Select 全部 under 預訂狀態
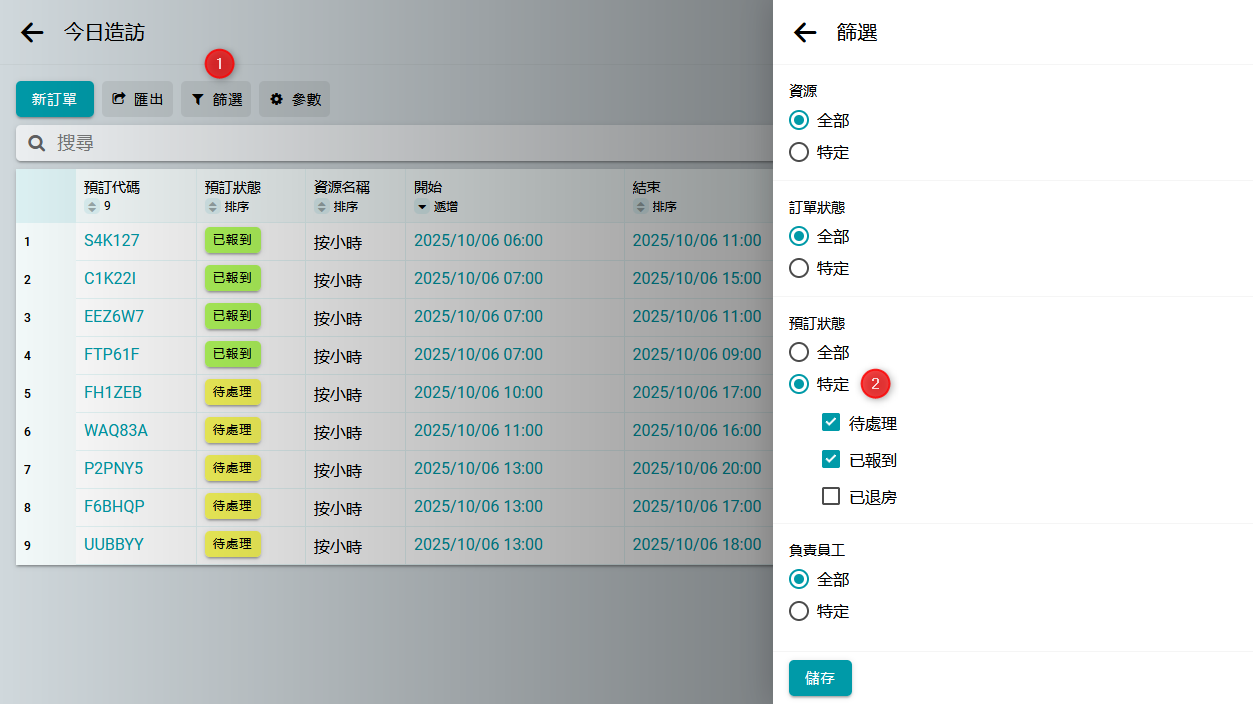The height and width of the screenshot is (704, 1253). pos(799,352)
